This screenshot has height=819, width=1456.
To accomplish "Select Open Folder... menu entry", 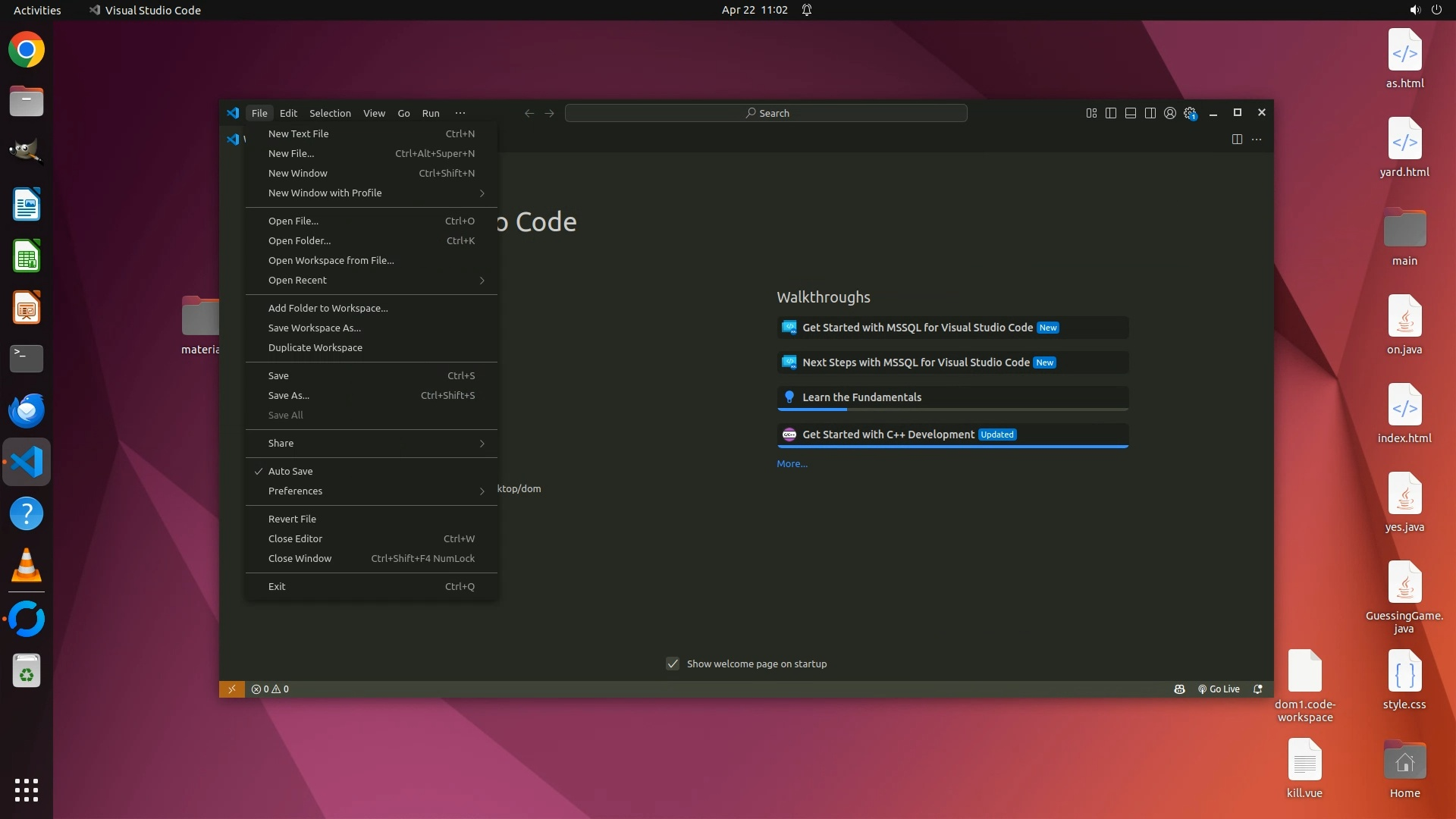I will coord(300,240).
